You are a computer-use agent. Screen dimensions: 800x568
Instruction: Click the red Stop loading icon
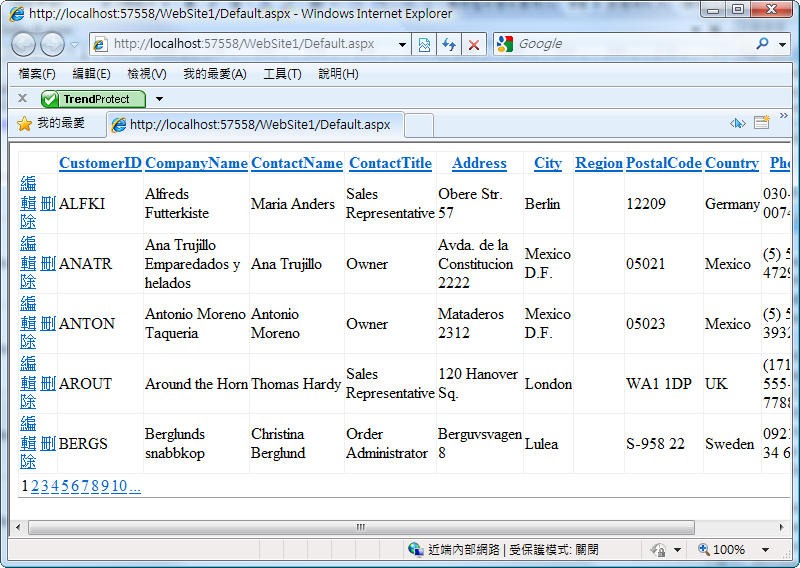474,44
